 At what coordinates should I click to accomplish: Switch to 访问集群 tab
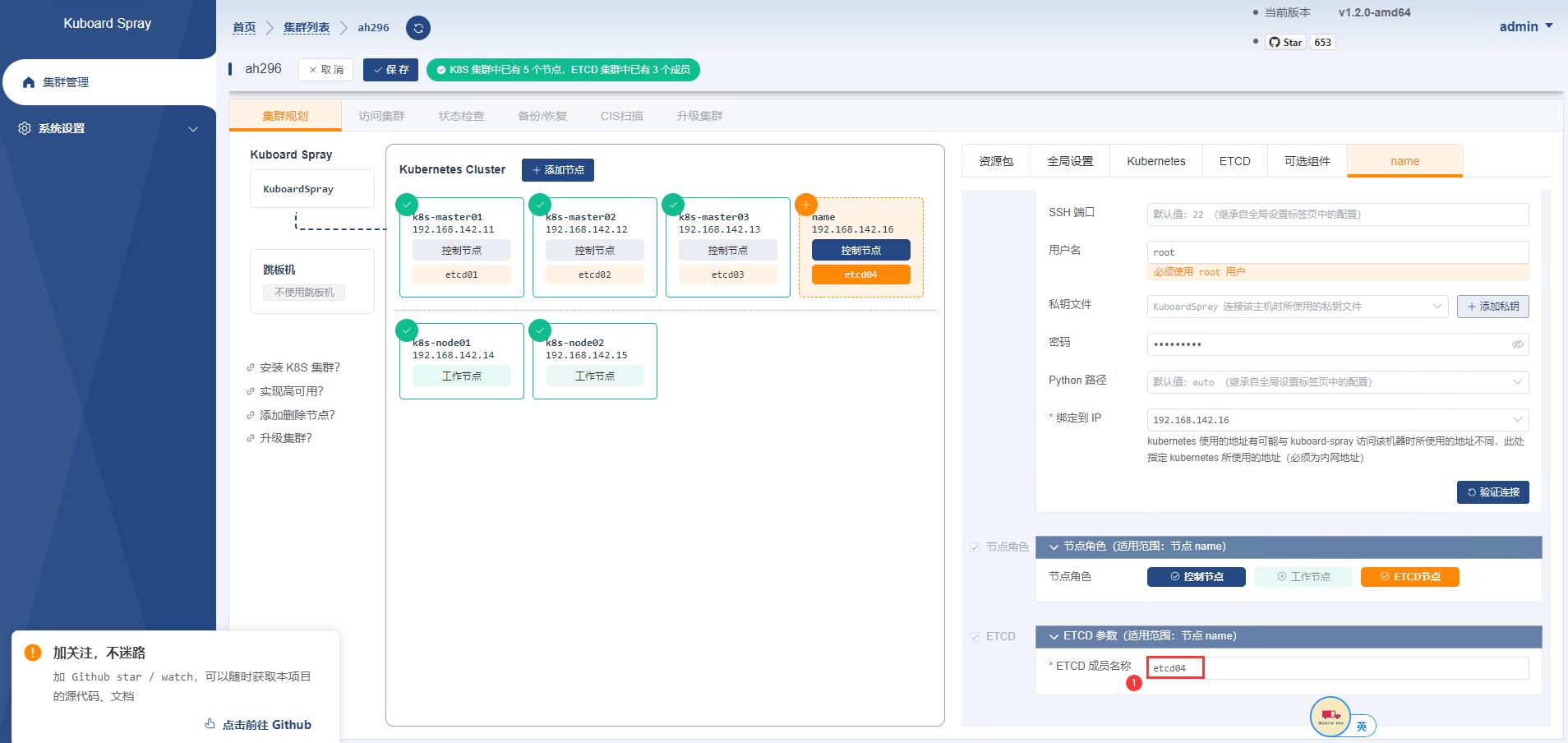click(381, 116)
